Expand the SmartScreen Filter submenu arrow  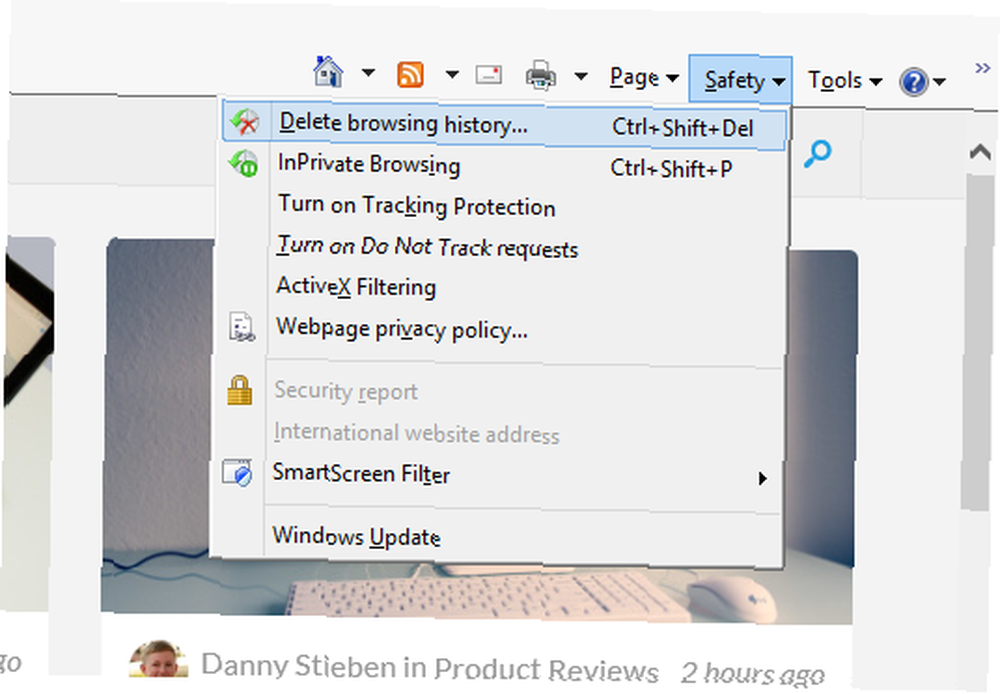762,478
